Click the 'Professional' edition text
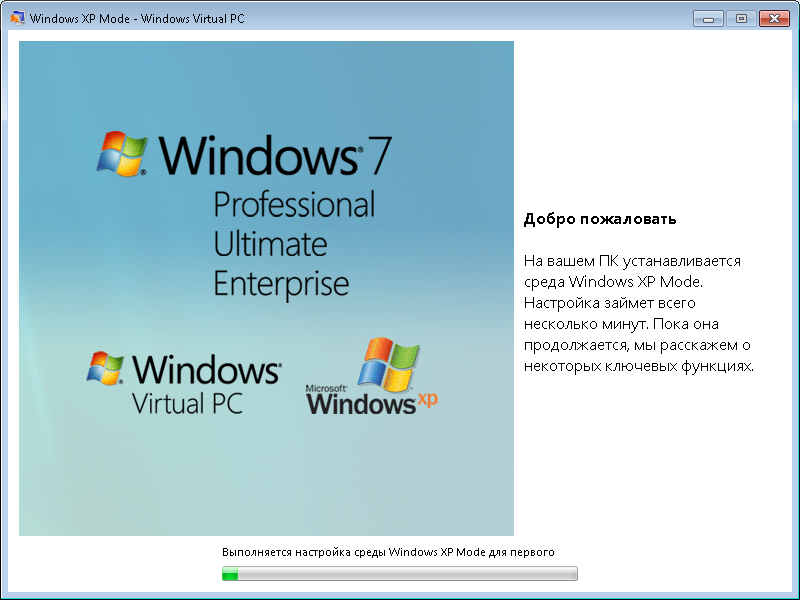The height and width of the screenshot is (600, 800). 294,205
